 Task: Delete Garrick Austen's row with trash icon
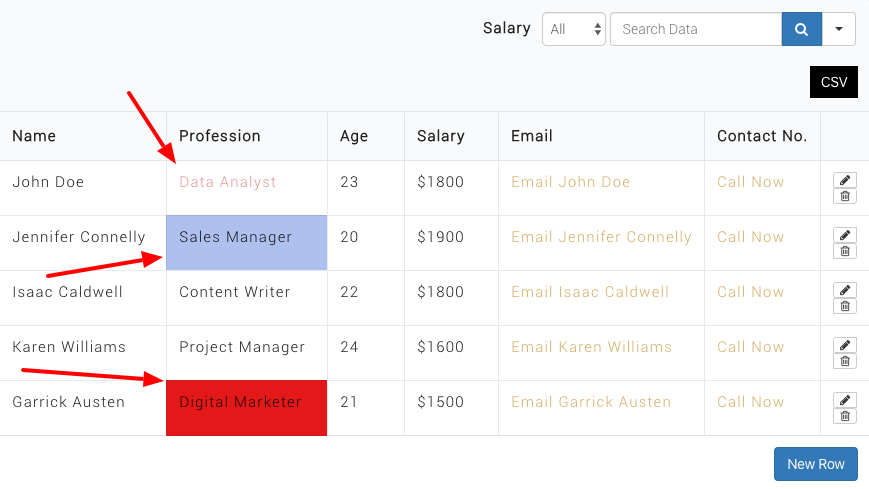[845, 416]
